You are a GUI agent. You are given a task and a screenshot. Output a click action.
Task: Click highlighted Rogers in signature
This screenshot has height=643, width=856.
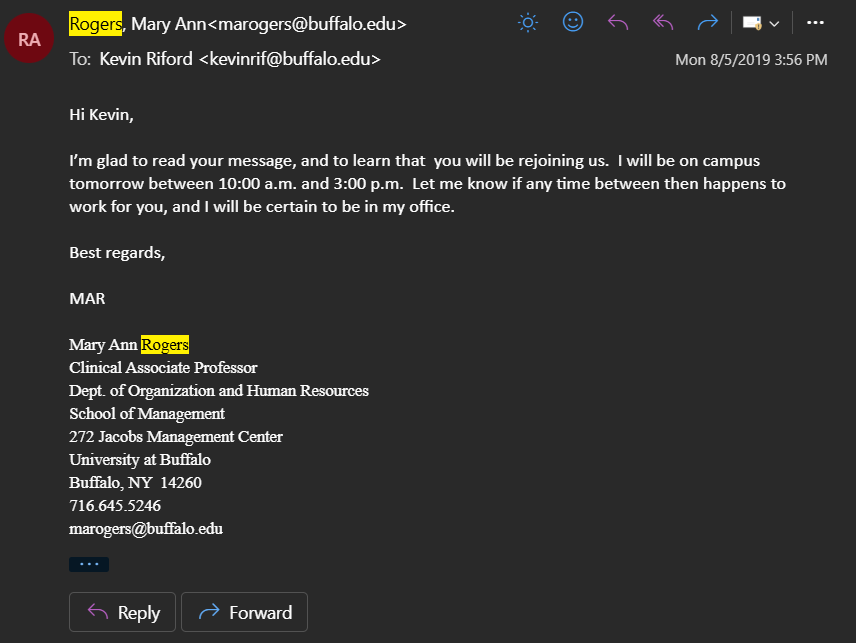165,344
